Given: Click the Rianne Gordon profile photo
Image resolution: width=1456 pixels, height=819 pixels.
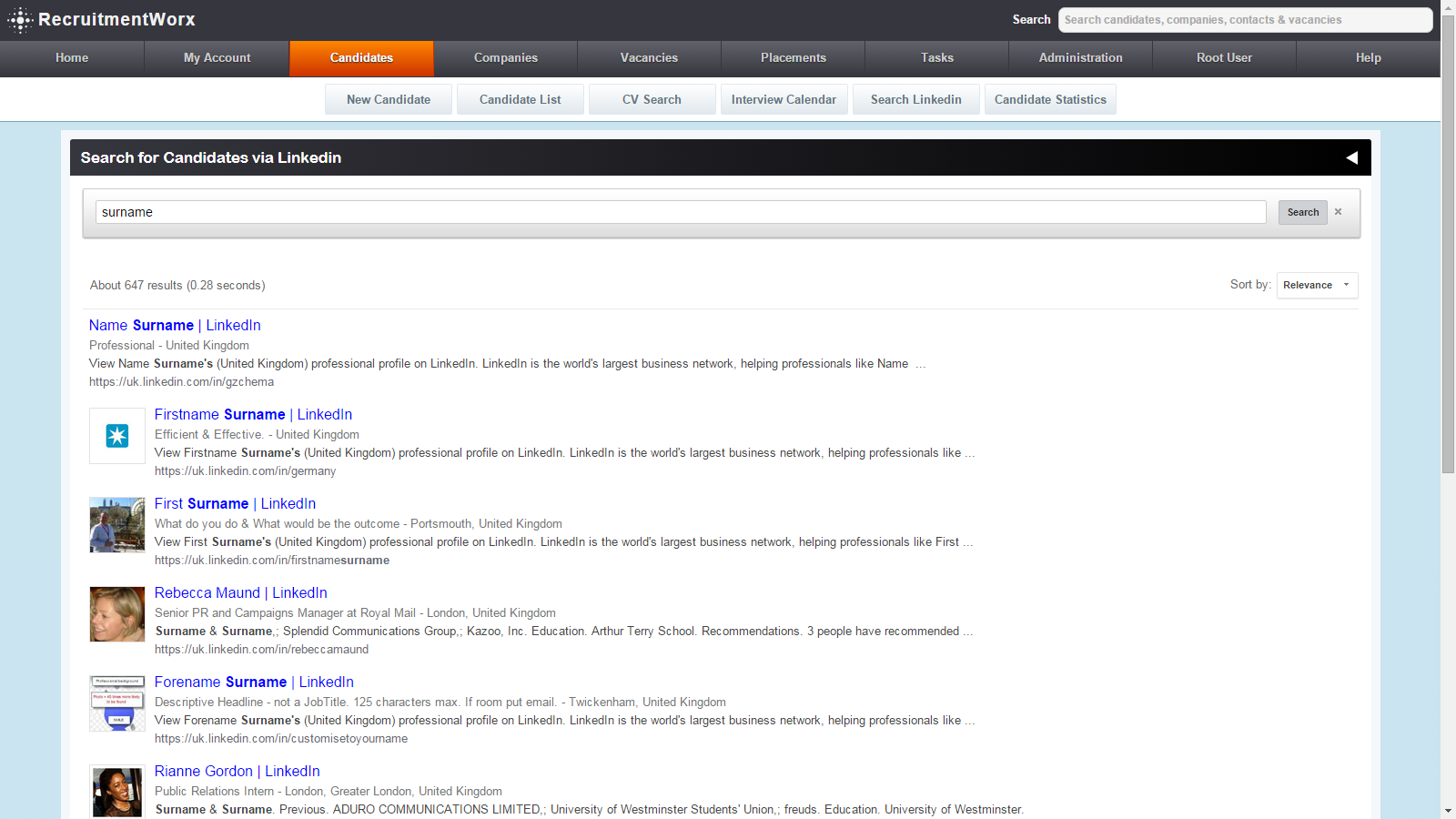Looking at the screenshot, I should pos(117,792).
